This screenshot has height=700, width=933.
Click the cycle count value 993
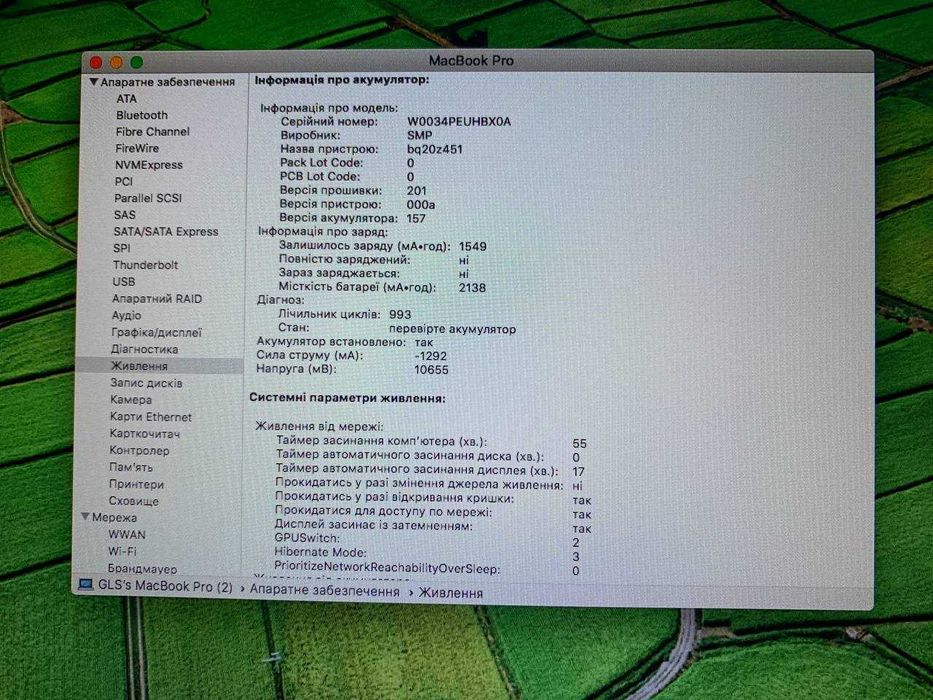tap(400, 314)
